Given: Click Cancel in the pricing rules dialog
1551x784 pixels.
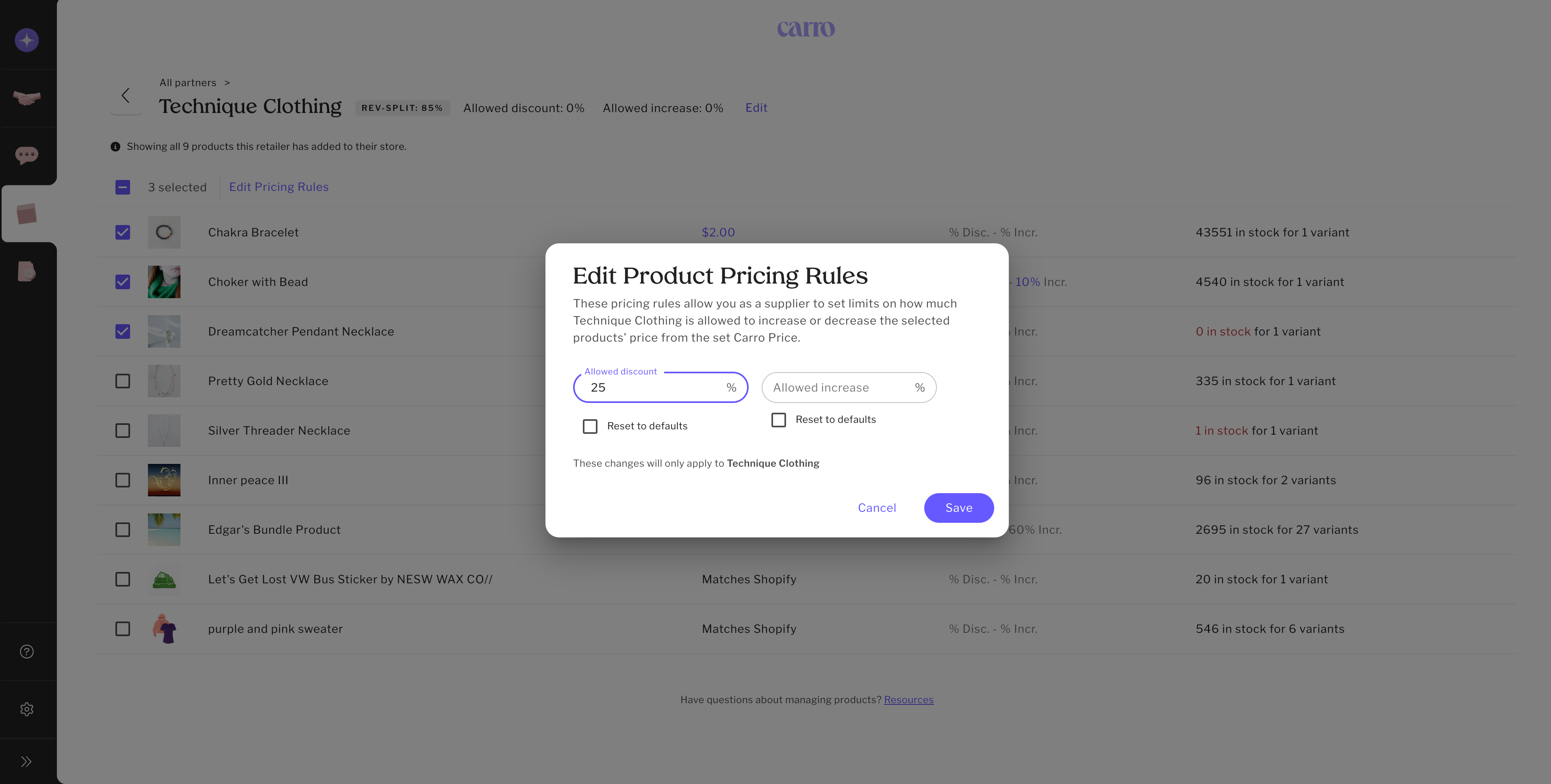Looking at the screenshot, I should tap(877, 508).
